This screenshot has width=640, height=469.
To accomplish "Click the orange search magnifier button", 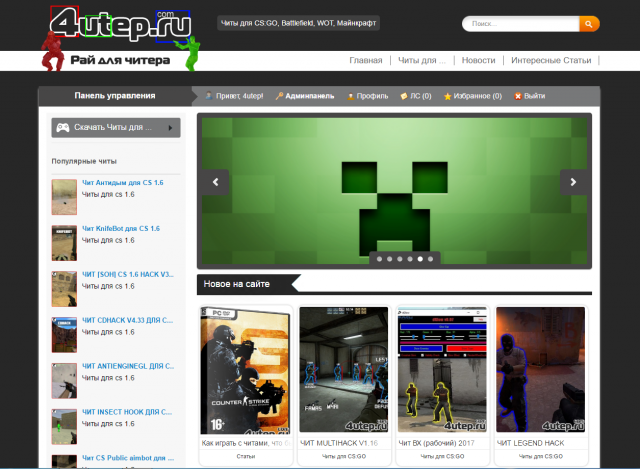I will tap(589, 24).
